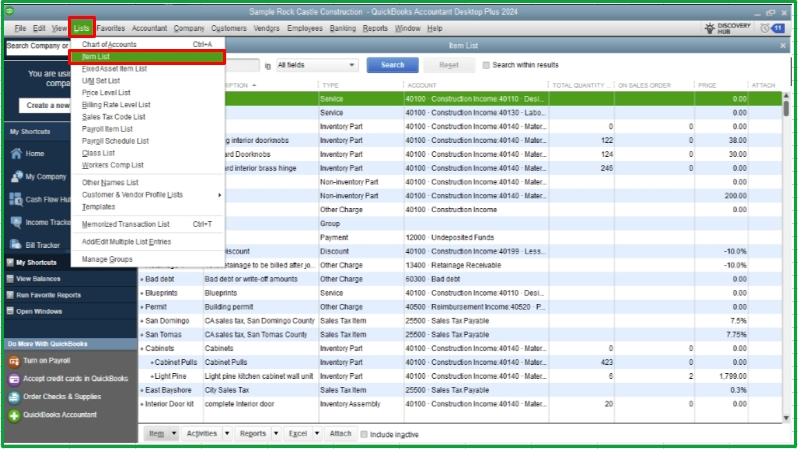798x449 pixels.
Task: Open the Bill Tracker icon
Action: coord(17,244)
